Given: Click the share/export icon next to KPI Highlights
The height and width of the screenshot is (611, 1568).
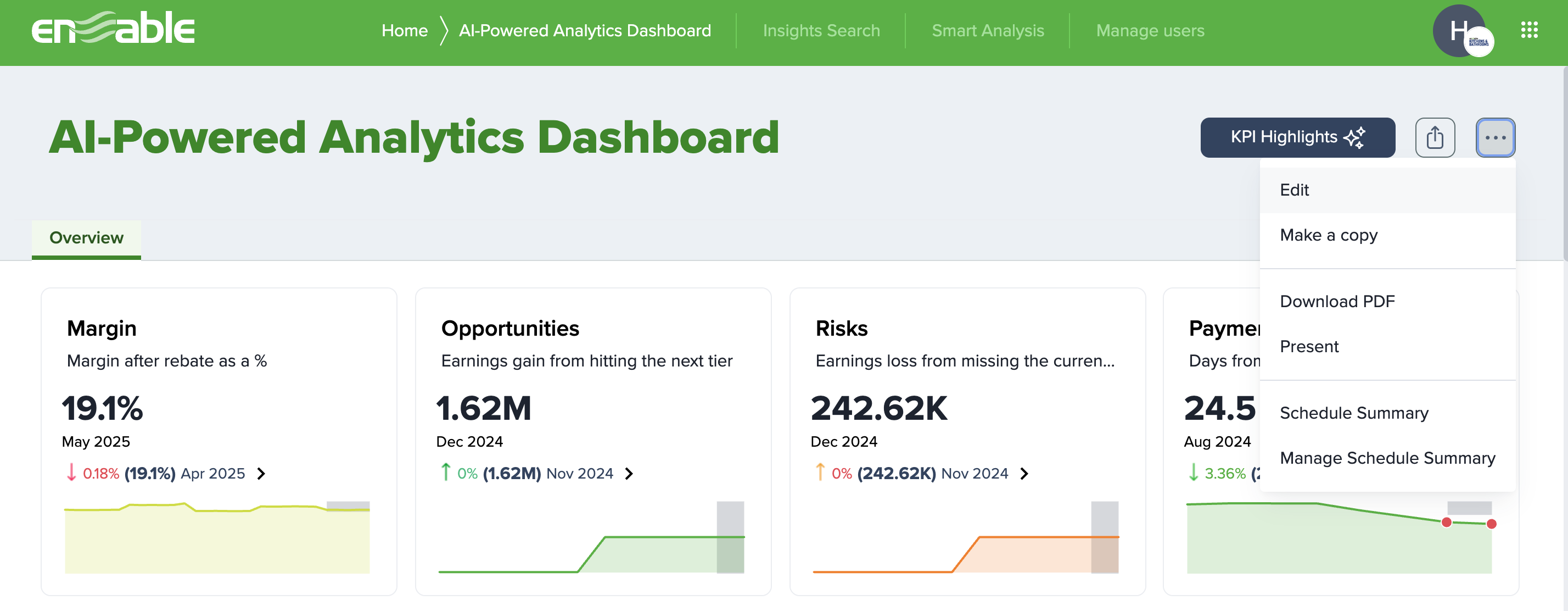Looking at the screenshot, I should point(1435,137).
